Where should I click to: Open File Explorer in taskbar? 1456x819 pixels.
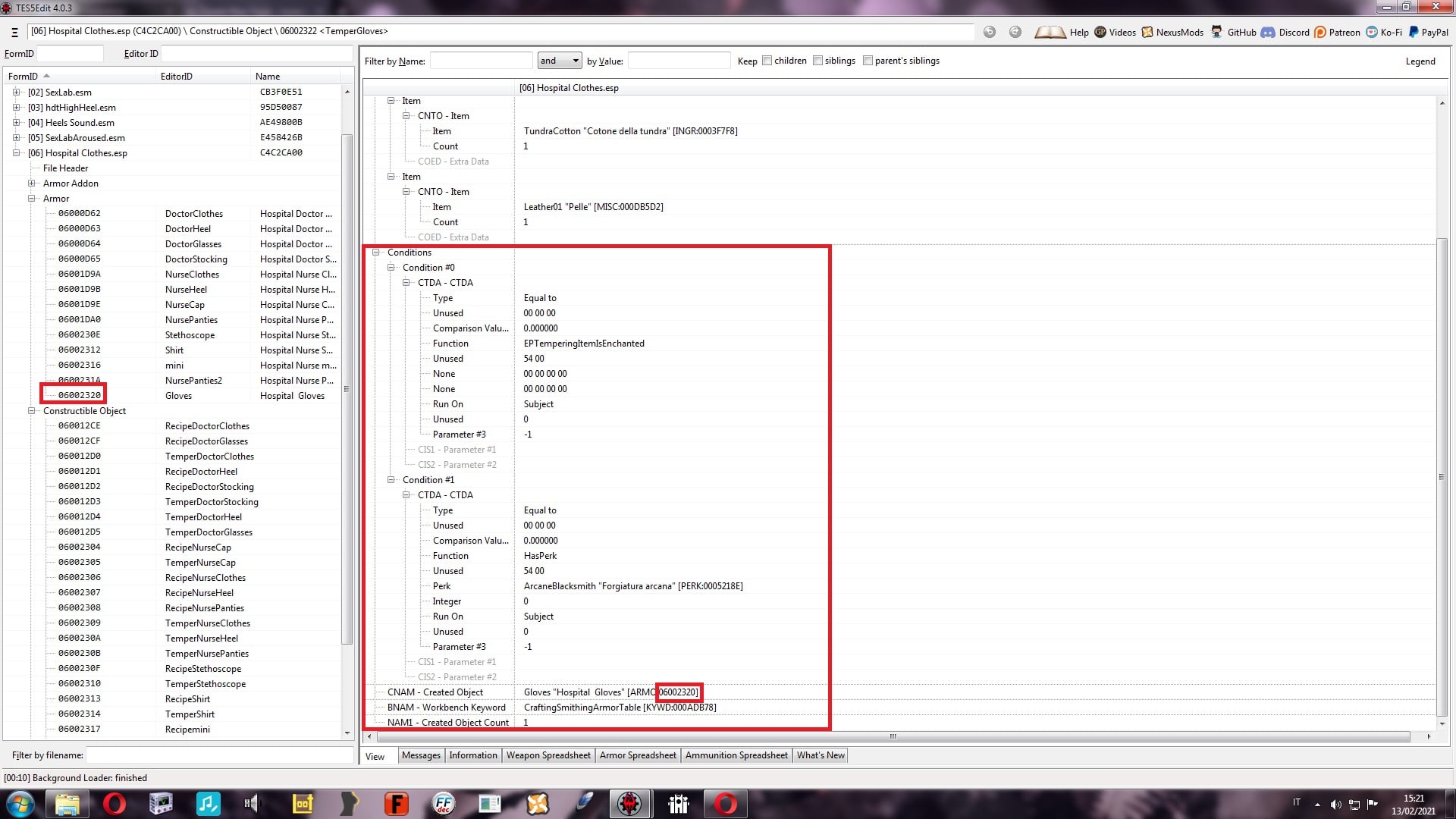coord(67,804)
